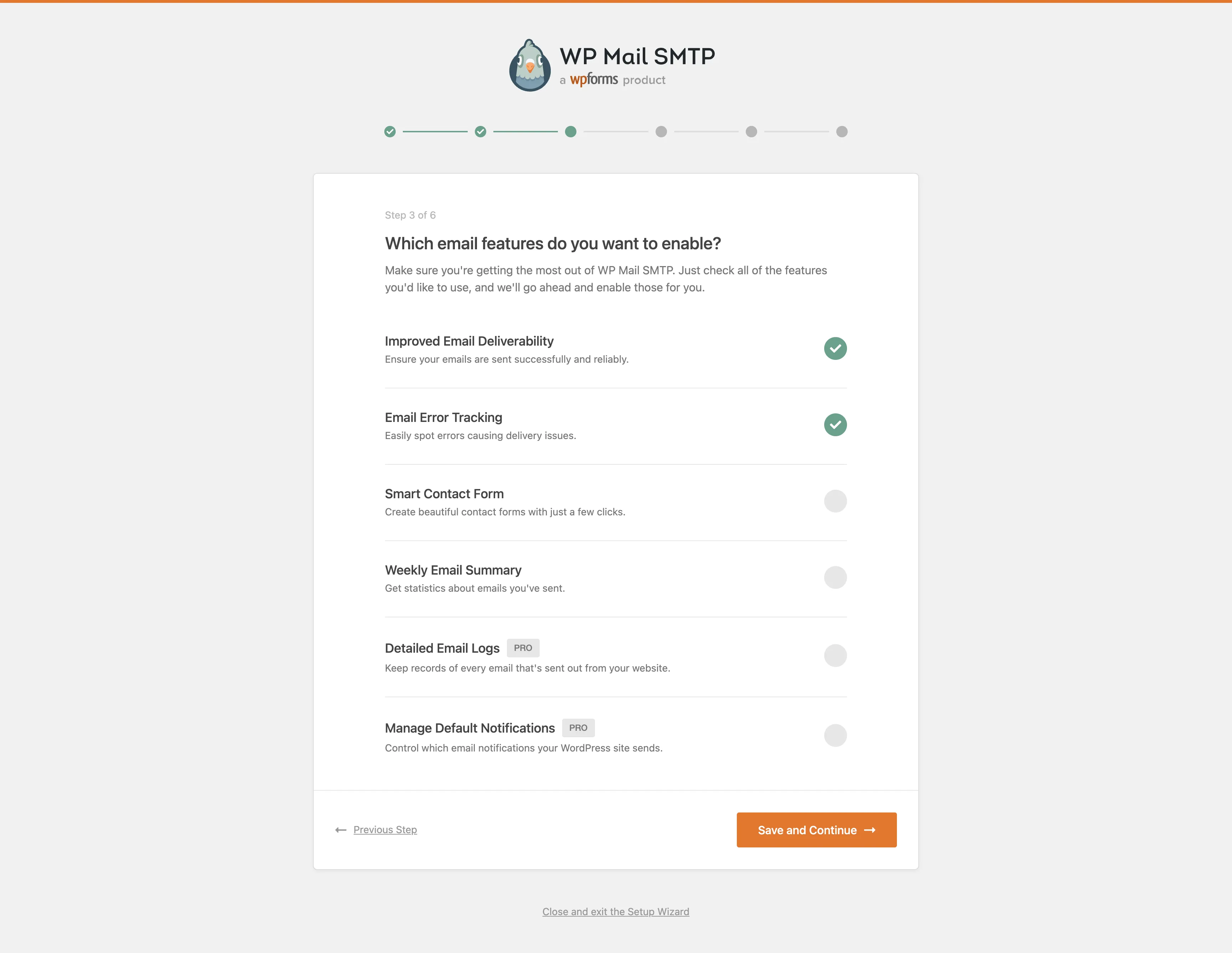Disable the Improved Email Deliverability toggle

point(835,349)
